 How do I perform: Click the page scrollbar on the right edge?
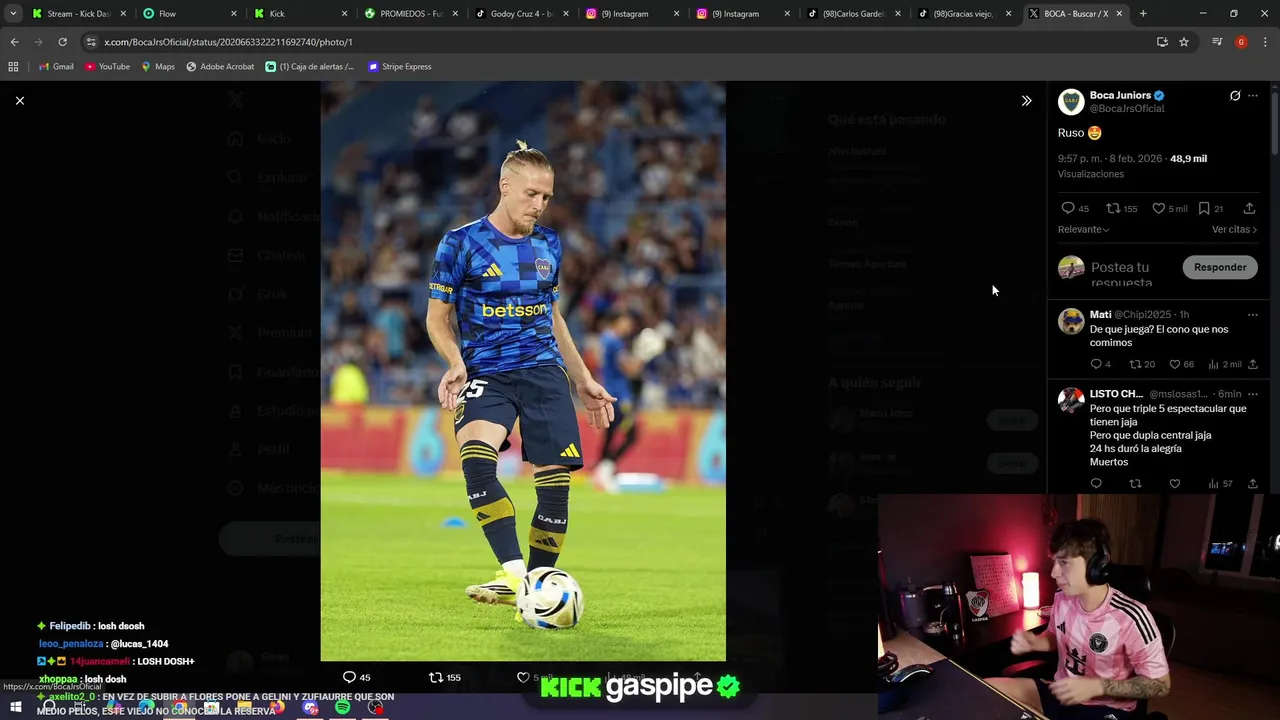coord(1274,125)
